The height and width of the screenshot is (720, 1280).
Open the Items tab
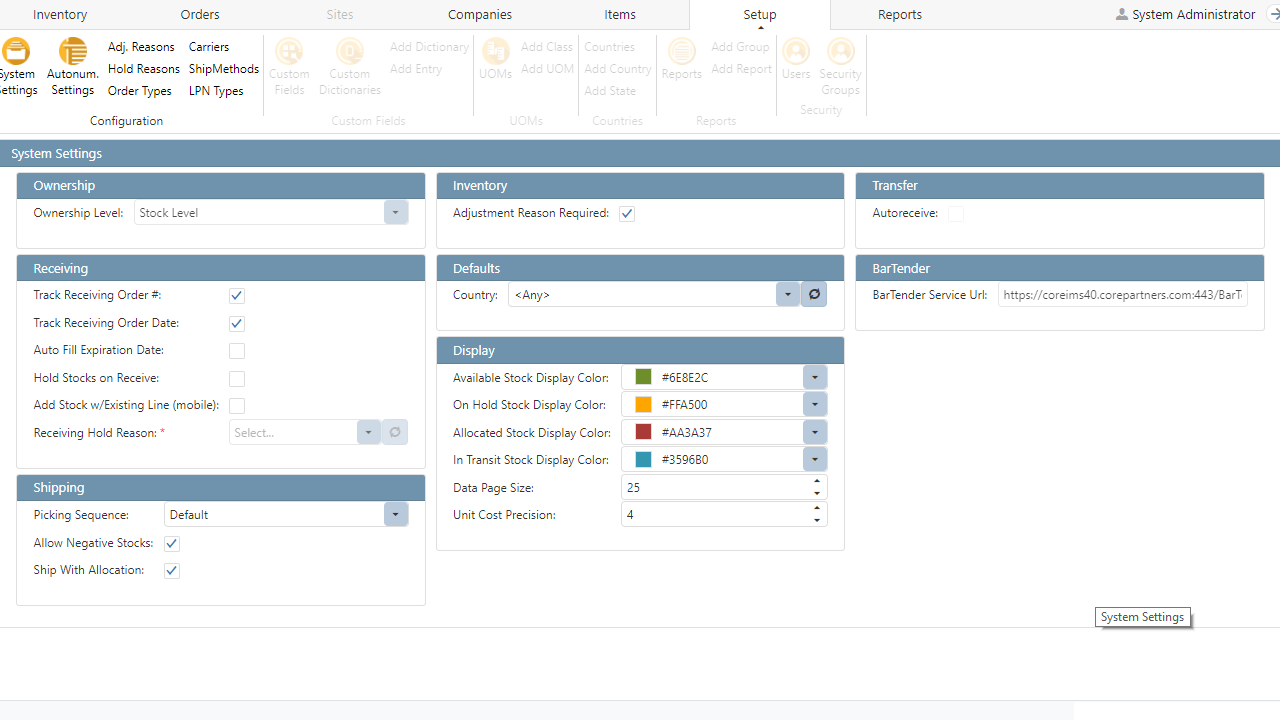click(x=620, y=15)
